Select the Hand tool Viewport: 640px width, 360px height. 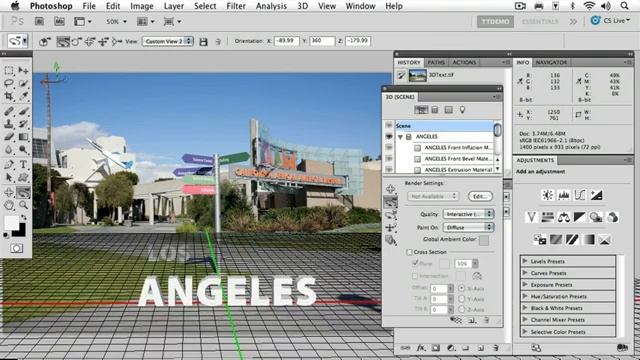click(9, 205)
